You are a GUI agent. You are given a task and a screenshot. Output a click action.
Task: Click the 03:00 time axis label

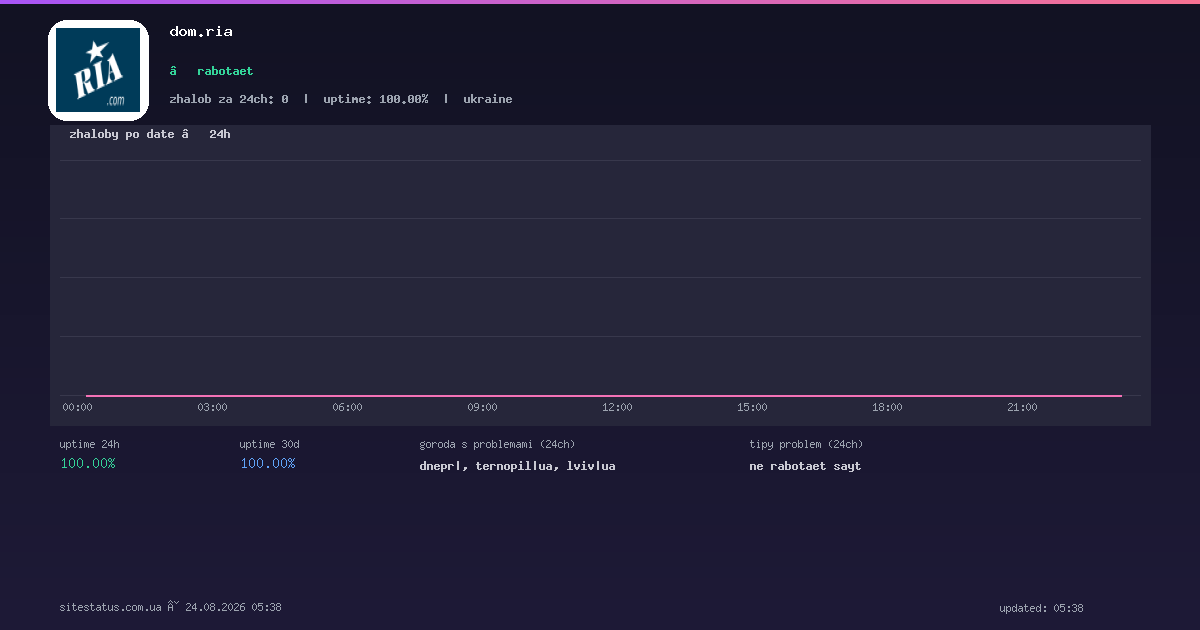[212, 407]
